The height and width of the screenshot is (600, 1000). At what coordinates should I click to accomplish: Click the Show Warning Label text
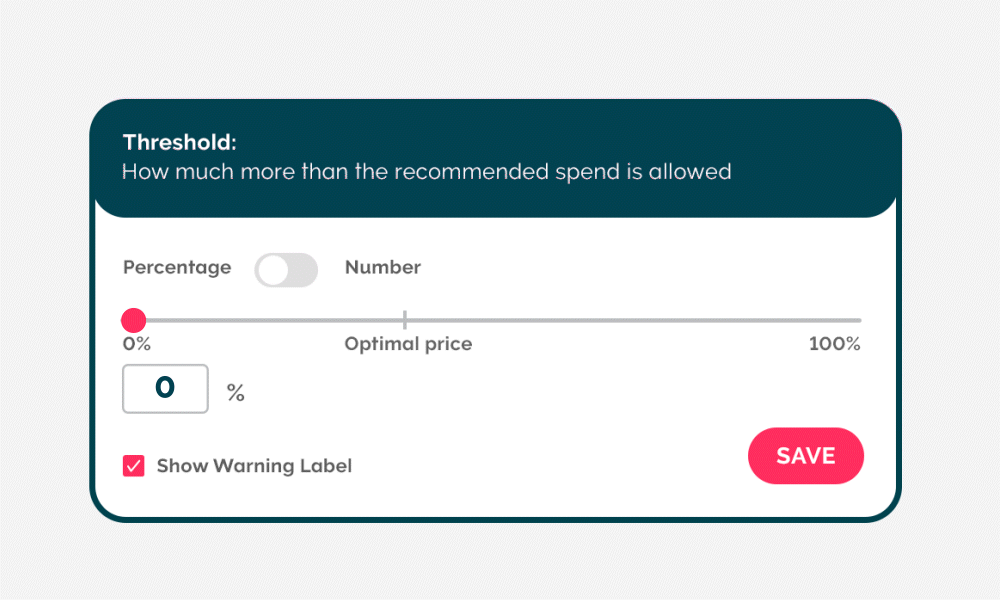point(254,466)
